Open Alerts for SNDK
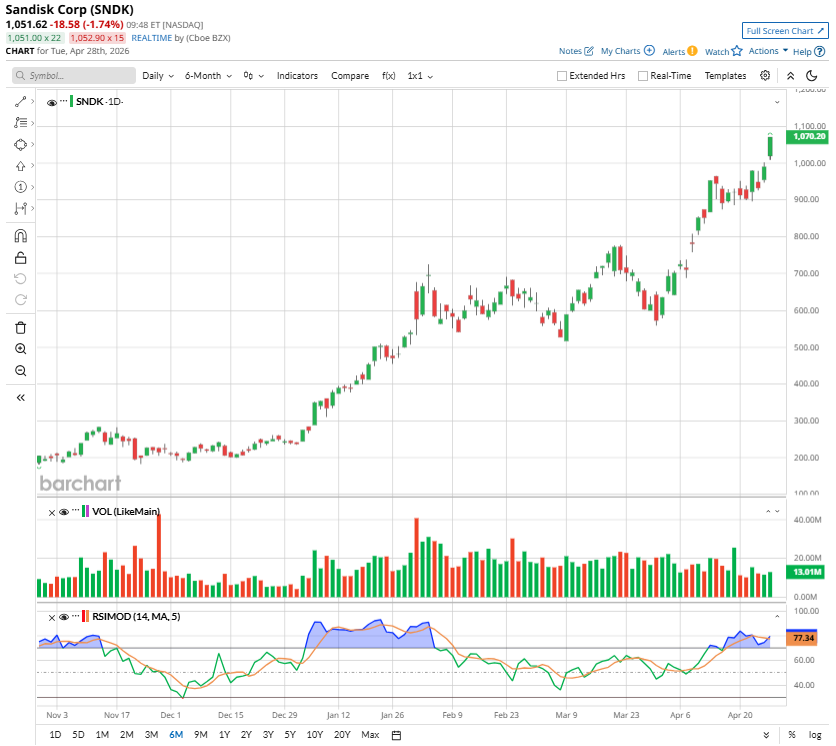The height and width of the screenshot is (746, 836). 680,51
